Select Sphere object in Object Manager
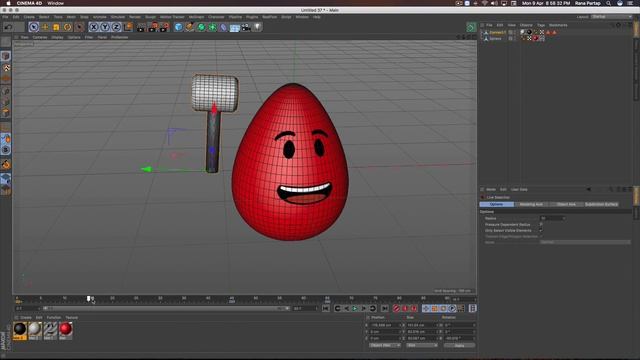 [x=495, y=38]
